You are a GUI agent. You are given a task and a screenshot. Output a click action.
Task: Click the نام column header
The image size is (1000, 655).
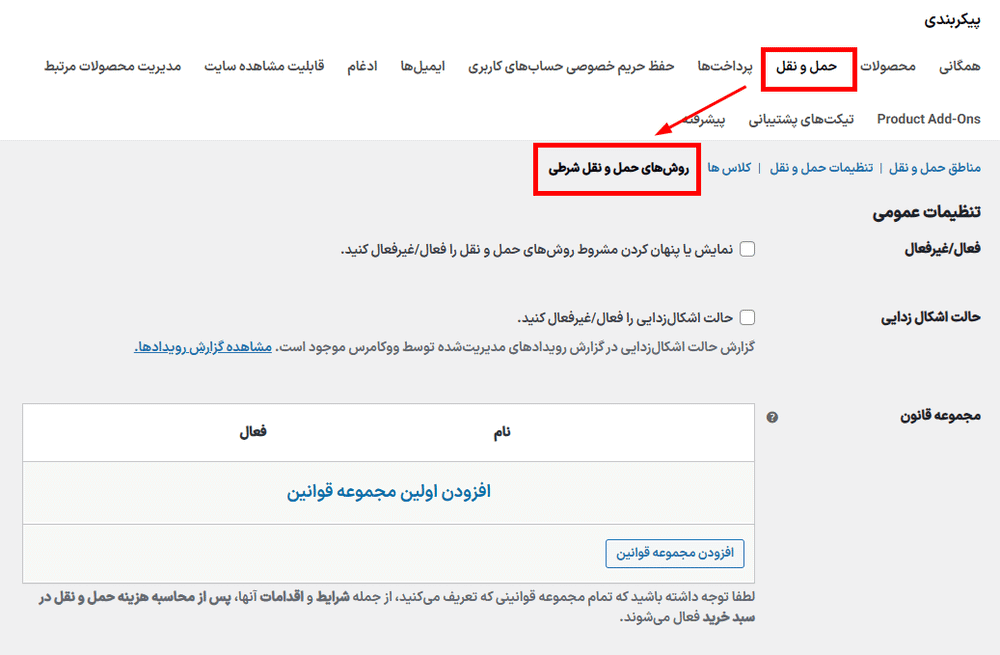pos(502,432)
